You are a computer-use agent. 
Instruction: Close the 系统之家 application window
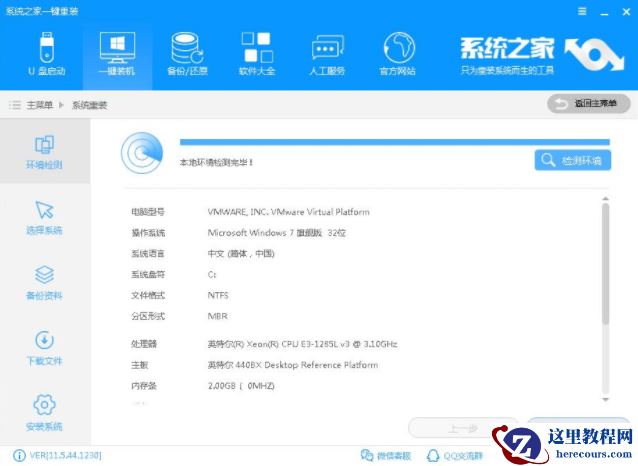[626, 12]
